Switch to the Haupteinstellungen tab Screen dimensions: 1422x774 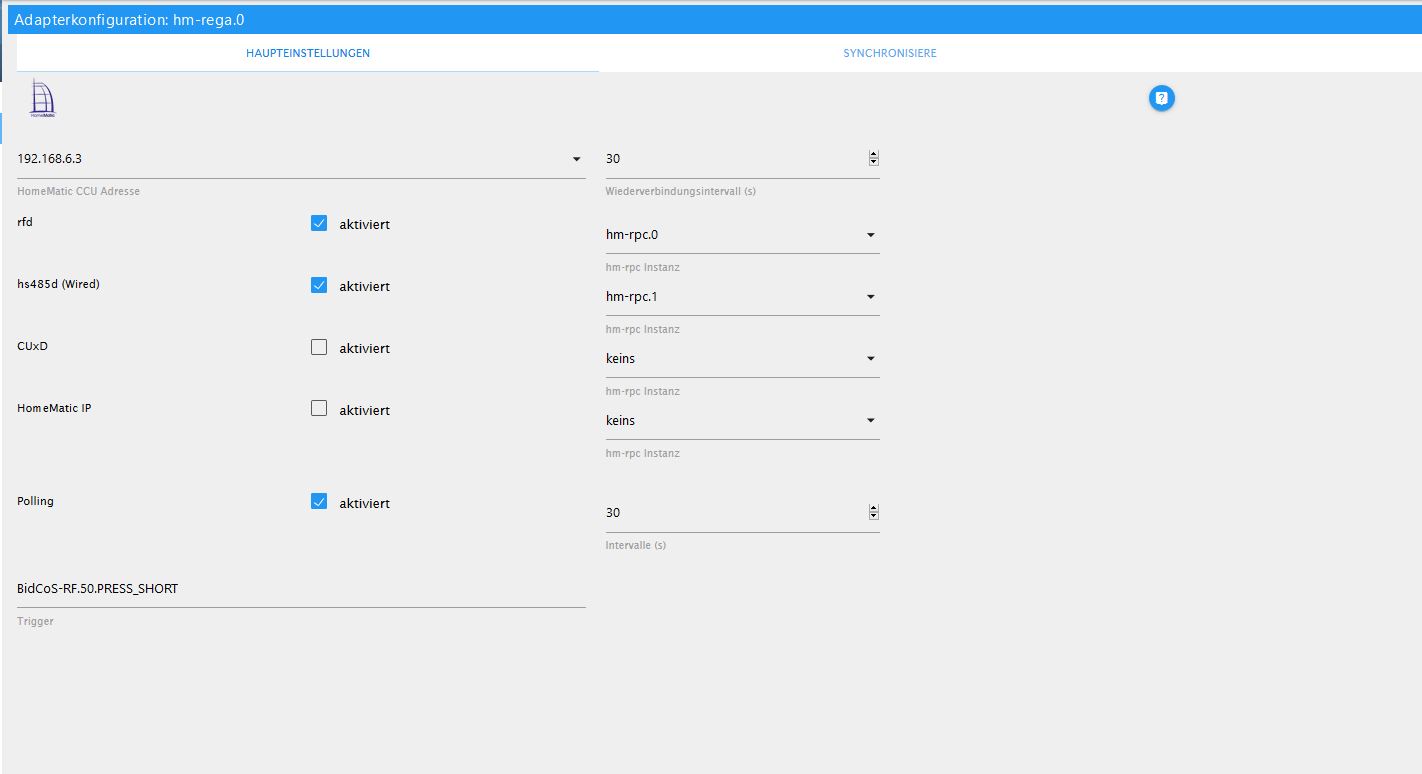[308, 53]
